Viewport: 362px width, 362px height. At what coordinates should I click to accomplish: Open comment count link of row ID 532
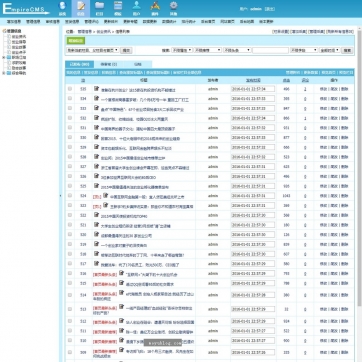[x=305, y=118]
